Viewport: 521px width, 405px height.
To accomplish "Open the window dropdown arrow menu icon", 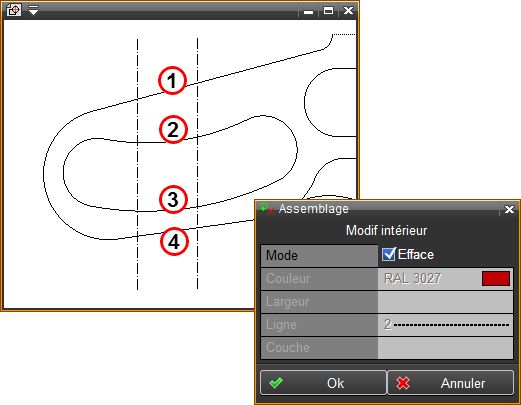I will (x=33, y=10).
